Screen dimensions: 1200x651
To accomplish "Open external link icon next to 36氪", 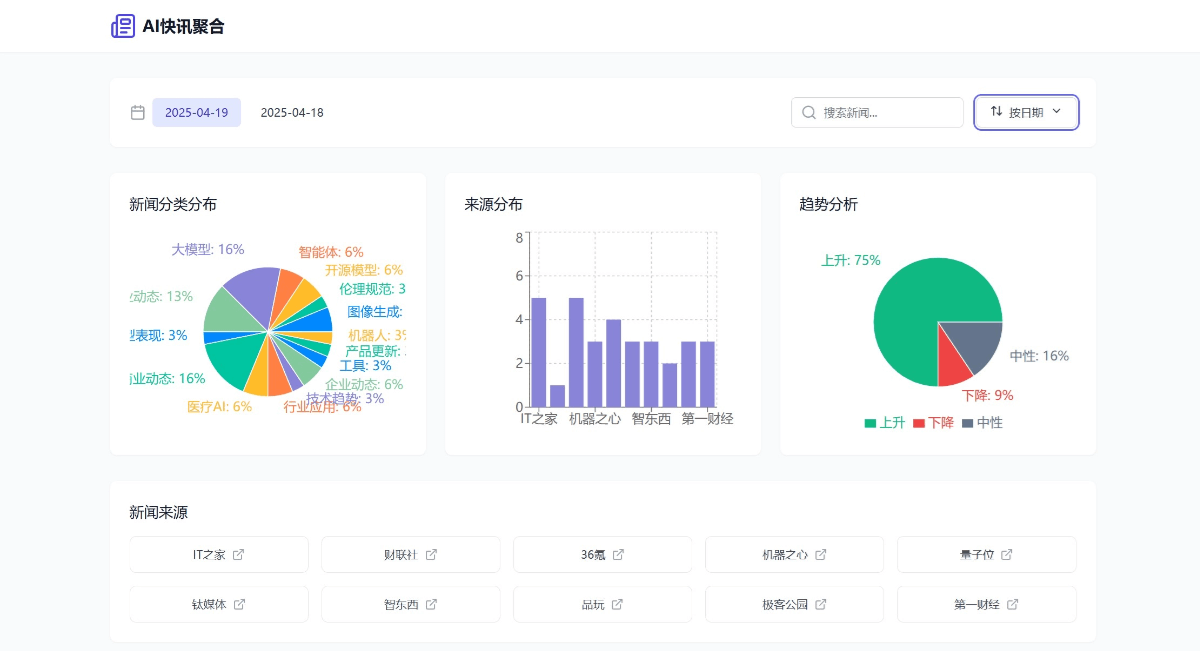I will [618, 554].
